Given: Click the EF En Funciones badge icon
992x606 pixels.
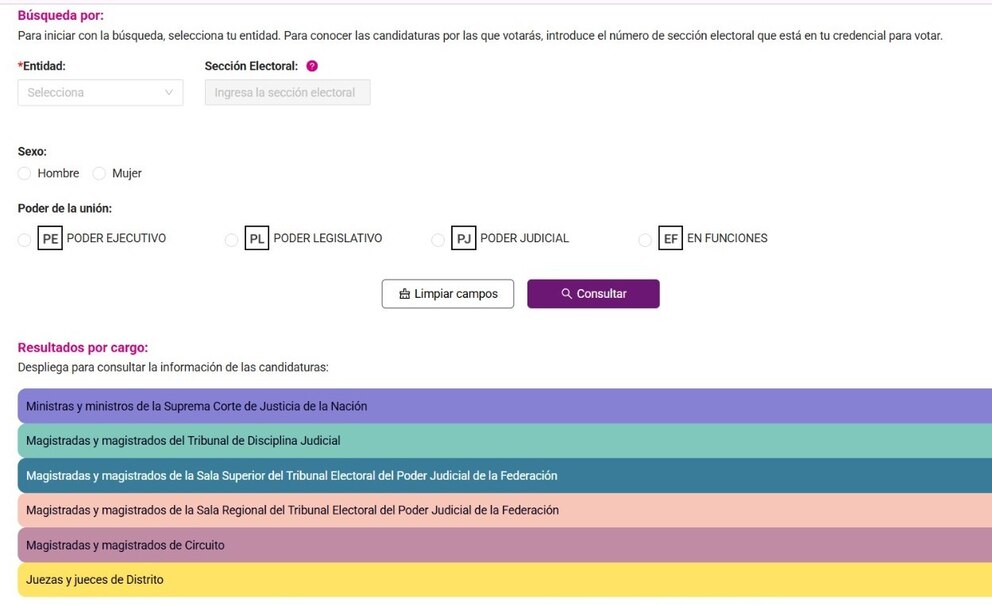Looking at the screenshot, I should point(671,238).
